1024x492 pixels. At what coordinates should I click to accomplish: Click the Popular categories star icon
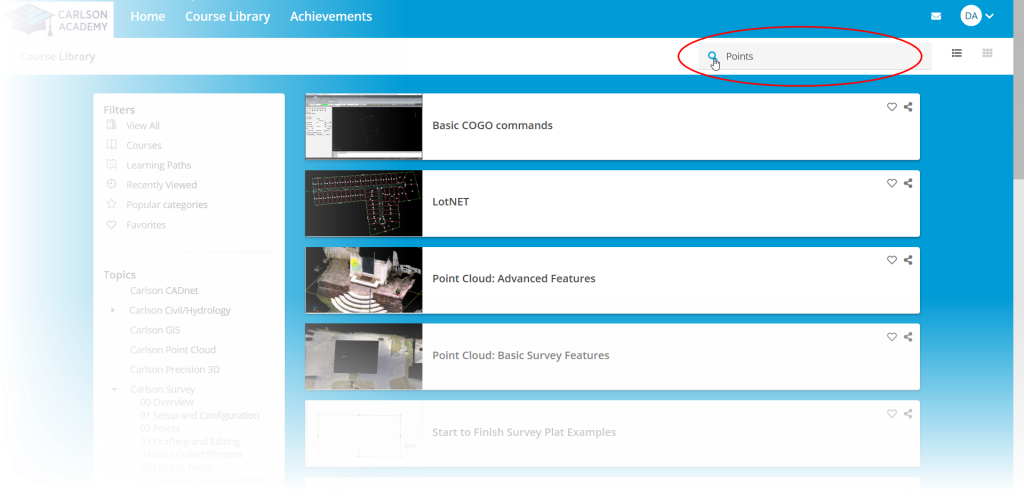tap(112, 204)
